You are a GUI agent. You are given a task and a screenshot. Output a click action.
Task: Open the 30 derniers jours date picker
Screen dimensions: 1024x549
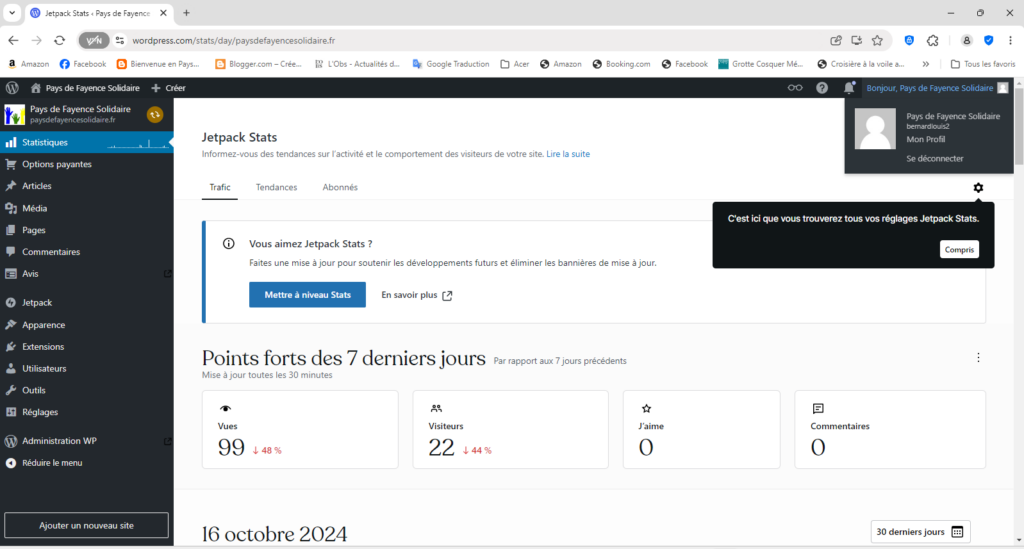click(919, 532)
